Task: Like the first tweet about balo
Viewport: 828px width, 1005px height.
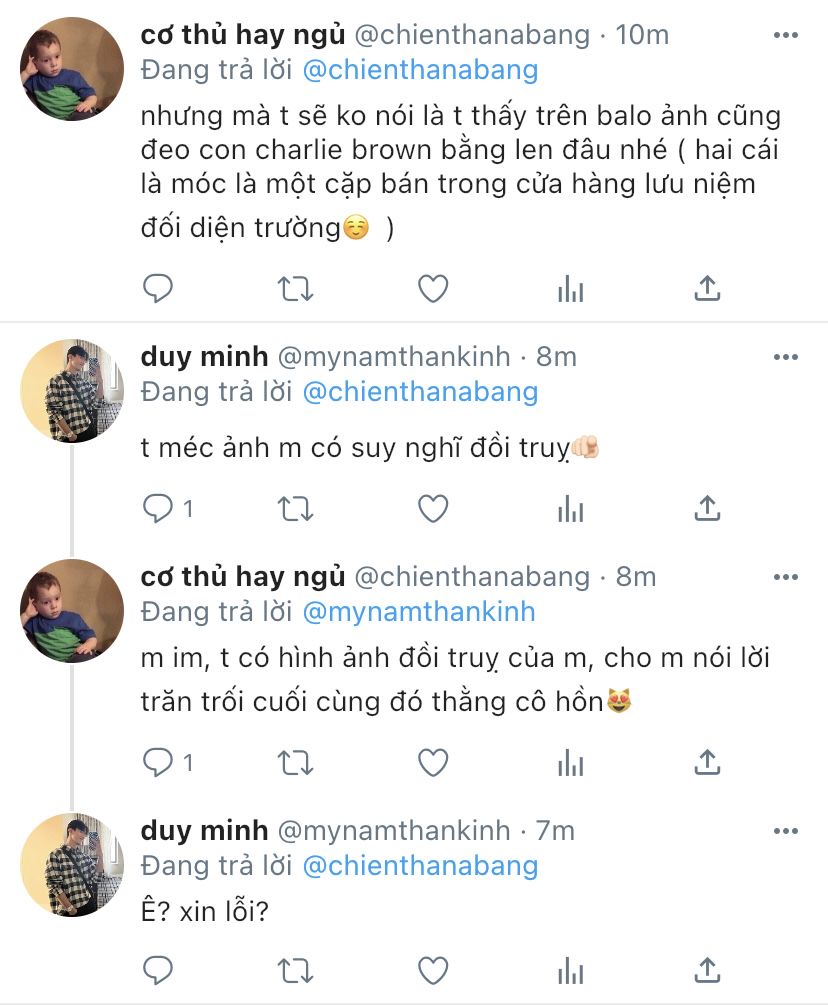Action: (432, 289)
